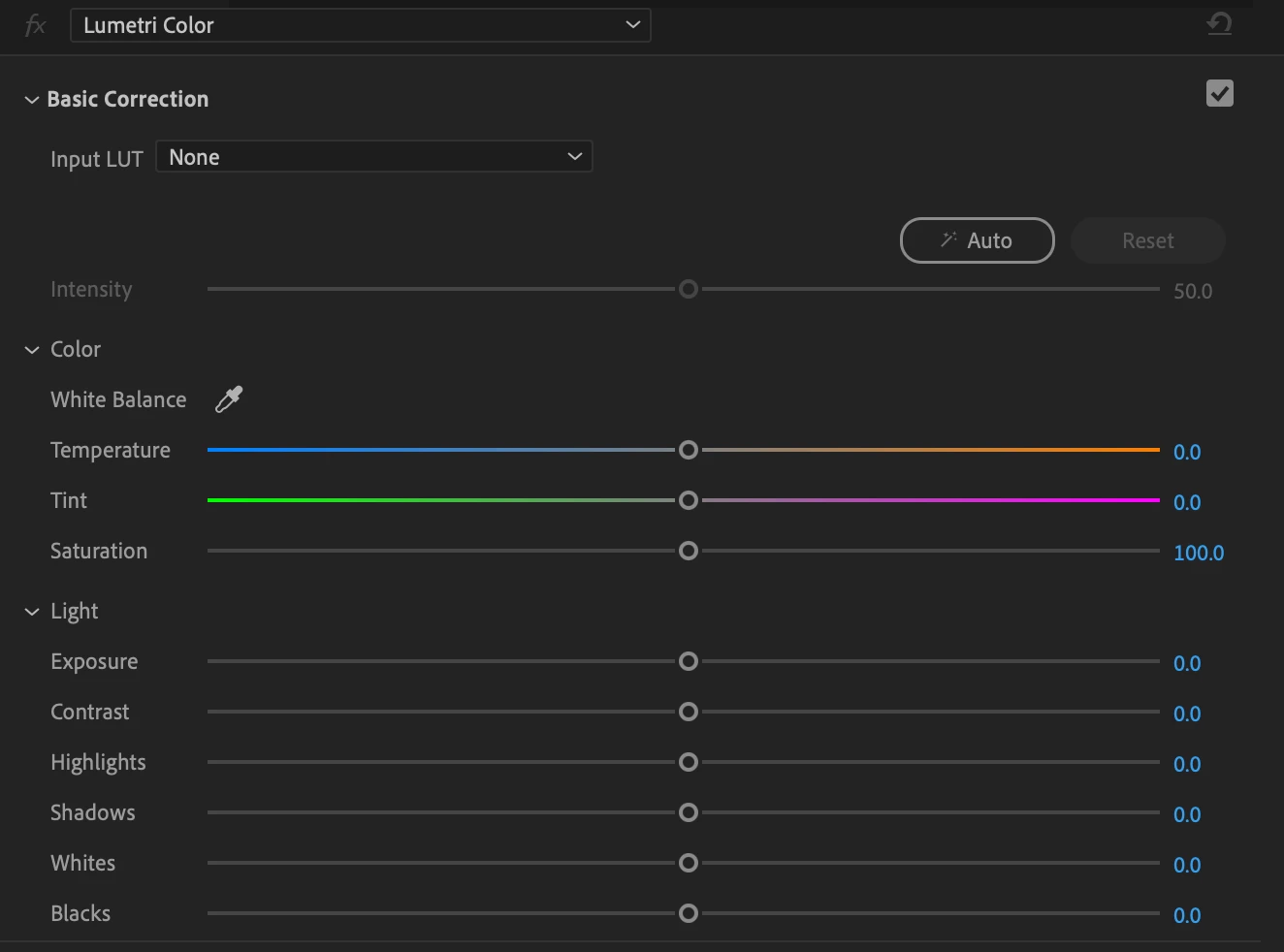Collapse the Light section chevron
1284x952 pixels.
point(32,612)
